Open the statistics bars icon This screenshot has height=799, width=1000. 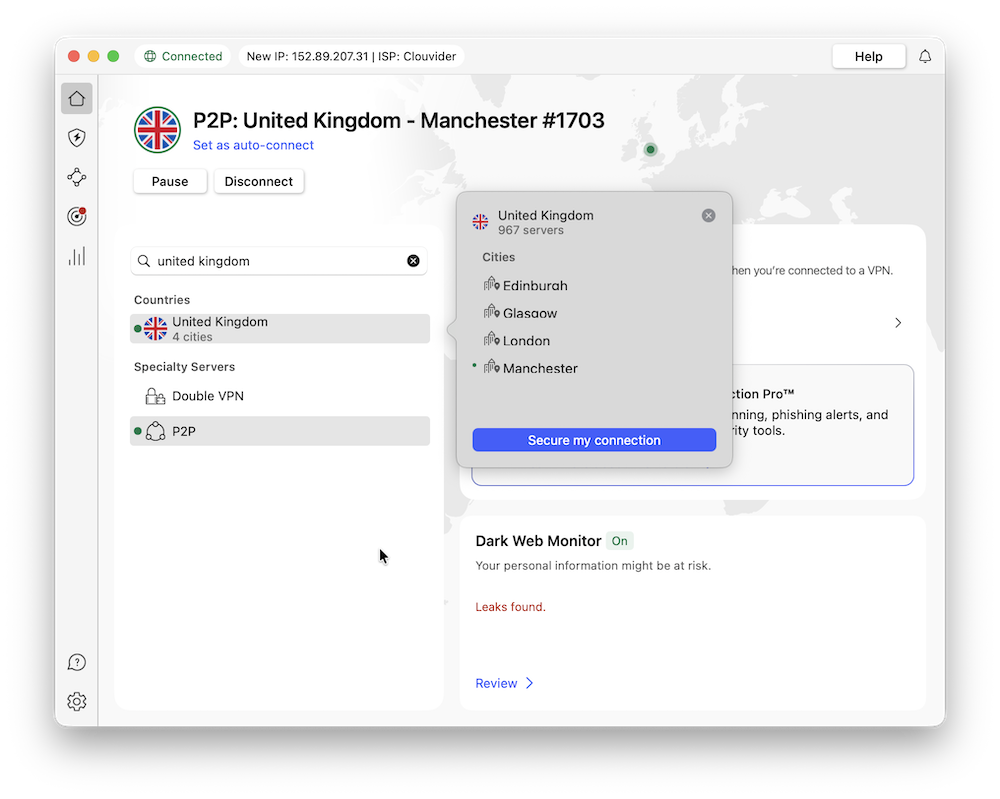pyautogui.click(x=77, y=256)
